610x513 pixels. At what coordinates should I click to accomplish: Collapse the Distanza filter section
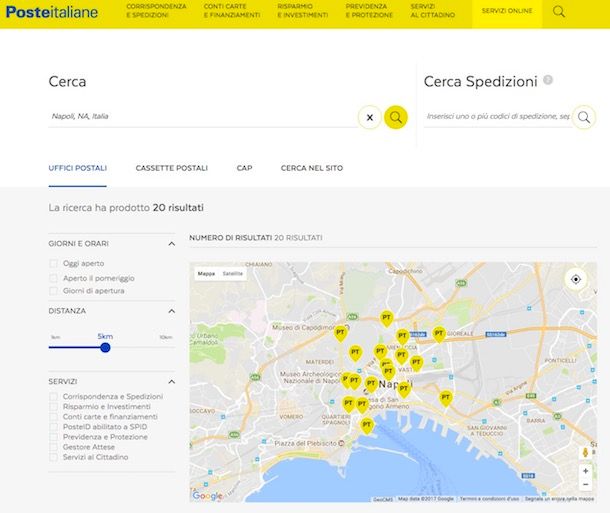pyautogui.click(x=171, y=311)
